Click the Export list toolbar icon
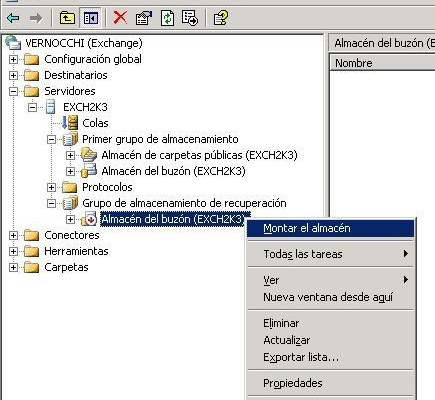Viewport: 435px width, 400px height. 190,18
